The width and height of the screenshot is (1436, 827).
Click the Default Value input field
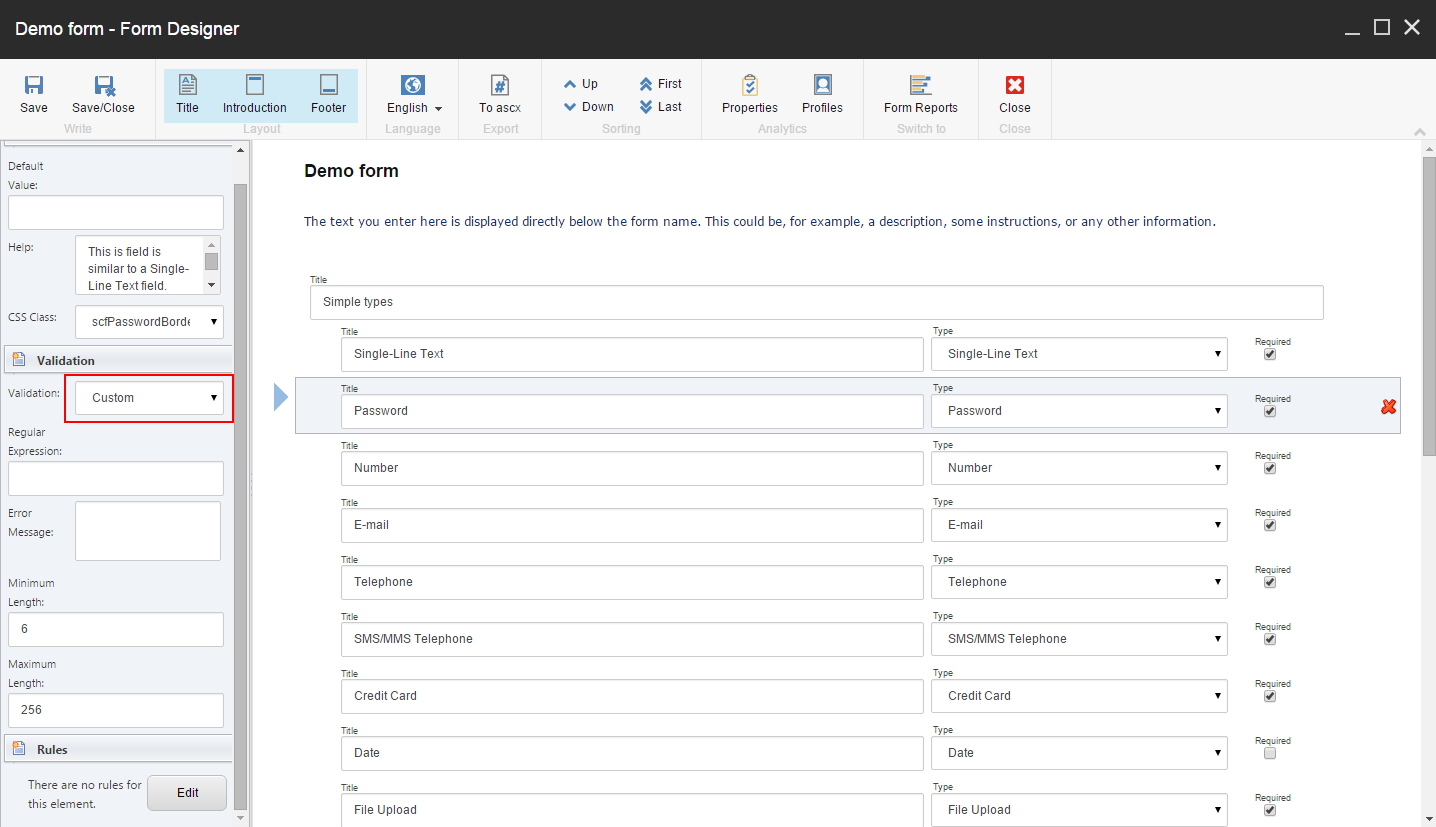pos(116,212)
